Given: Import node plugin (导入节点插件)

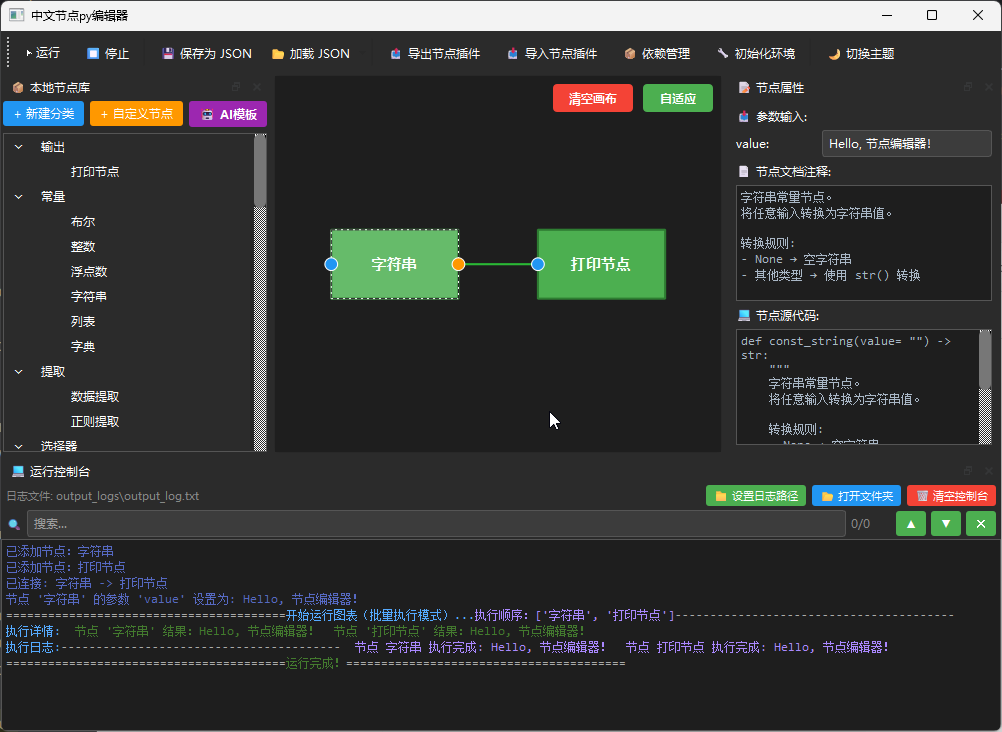Looking at the screenshot, I should (552, 54).
